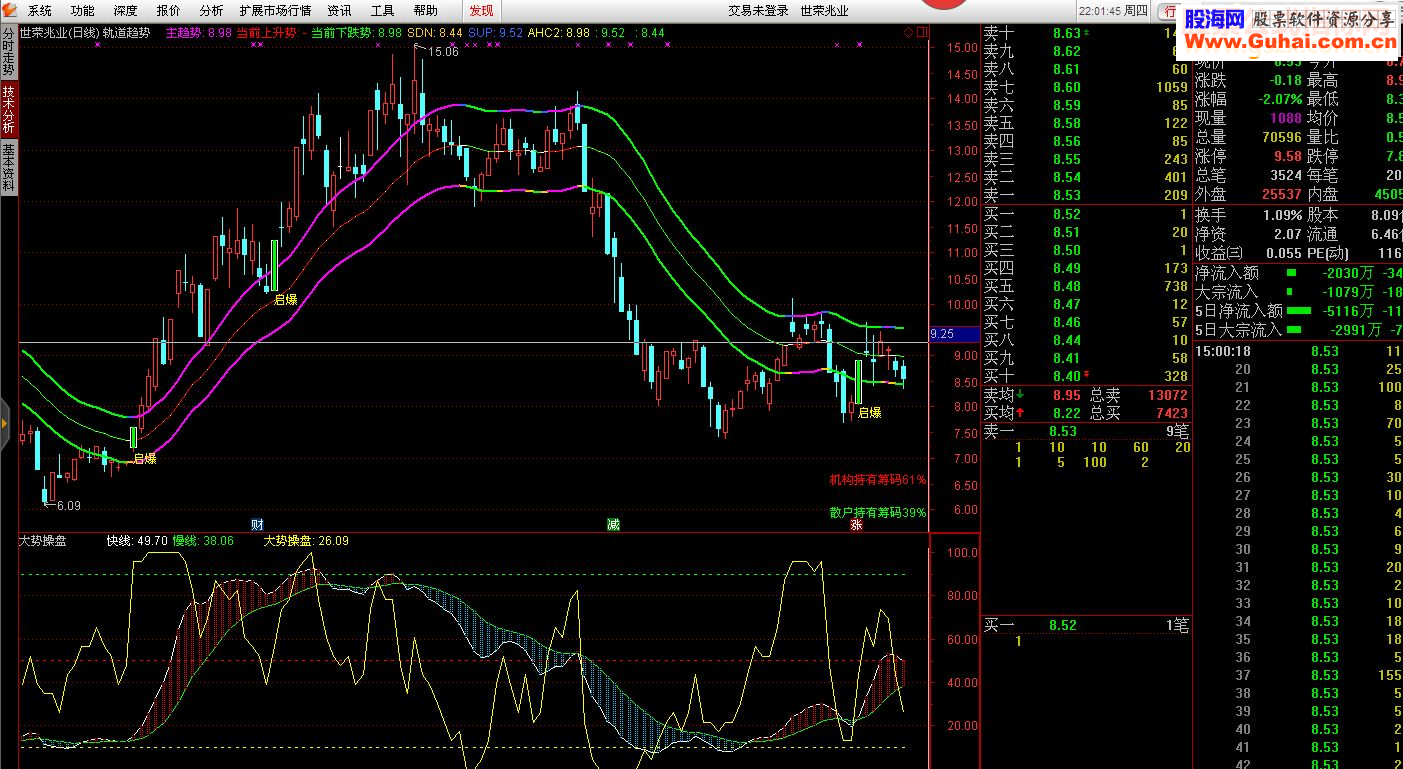Open the 深度 menu

point(126,11)
